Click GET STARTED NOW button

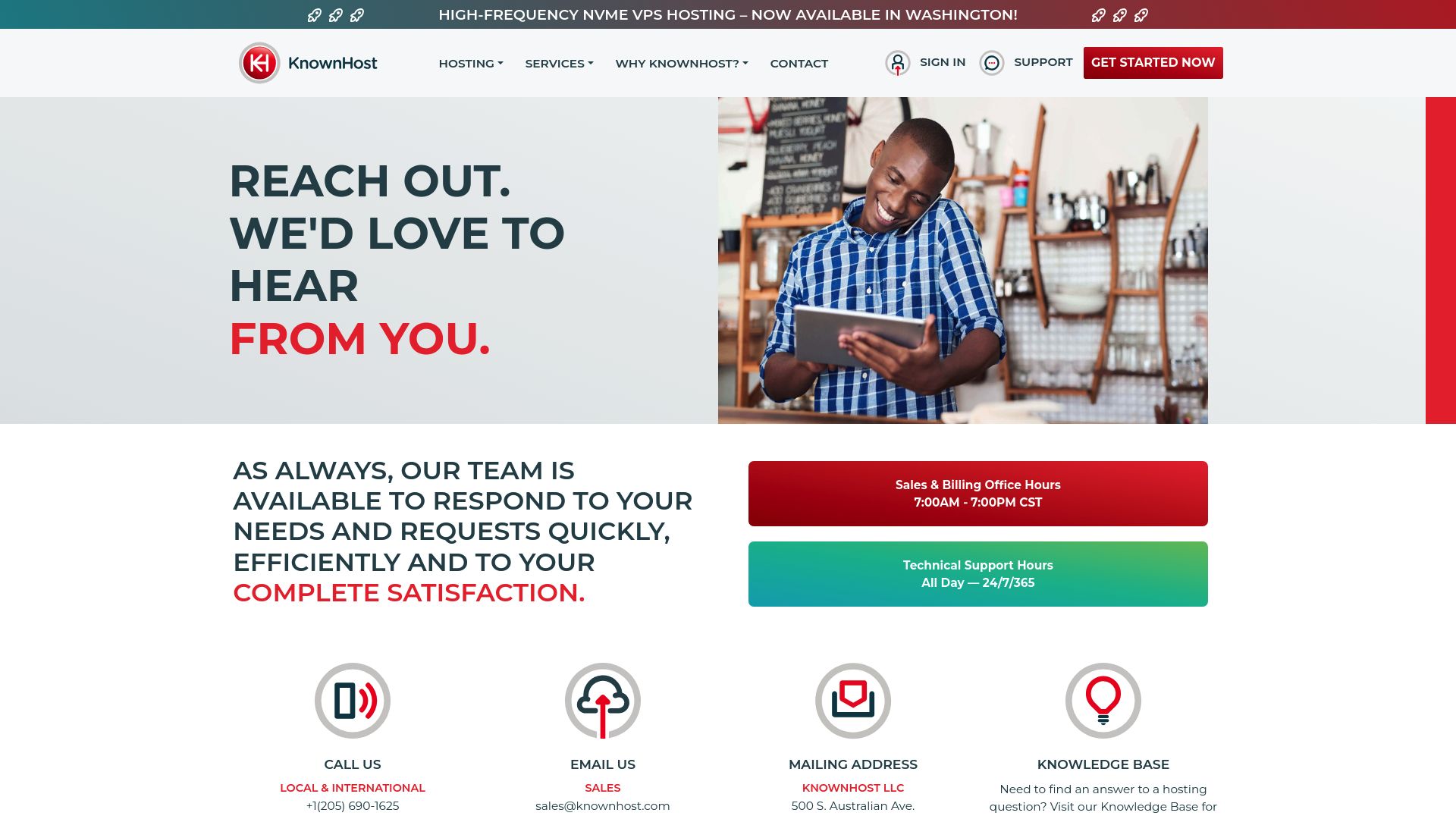tap(1153, 62)
